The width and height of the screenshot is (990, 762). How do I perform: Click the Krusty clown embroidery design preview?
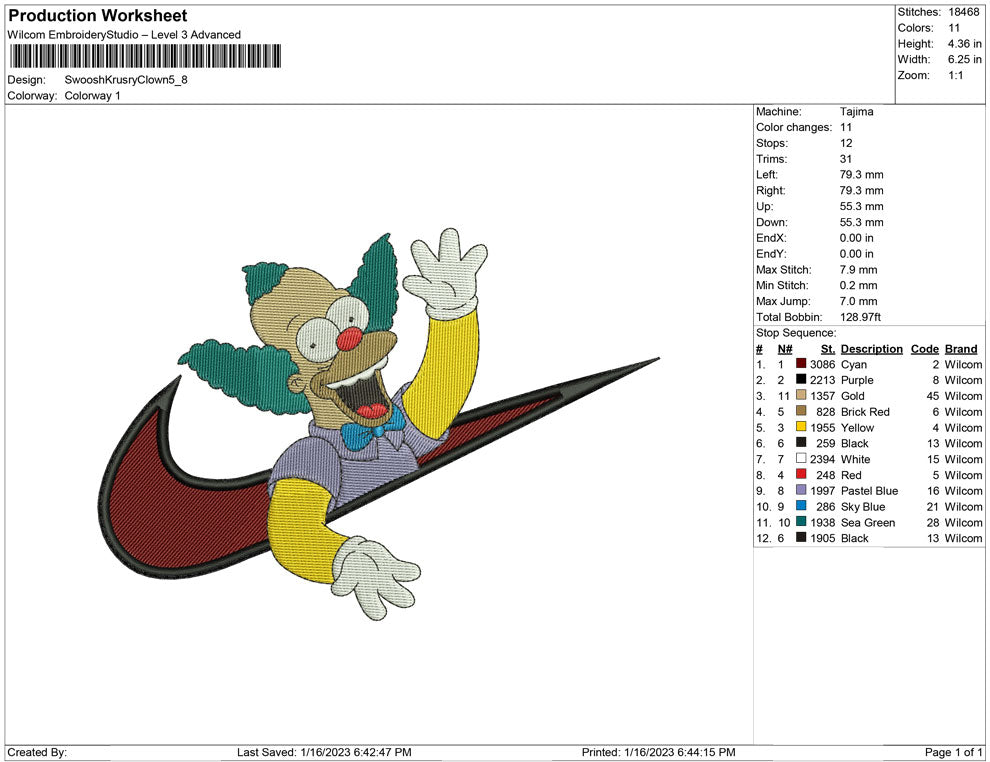coord(379,423)
